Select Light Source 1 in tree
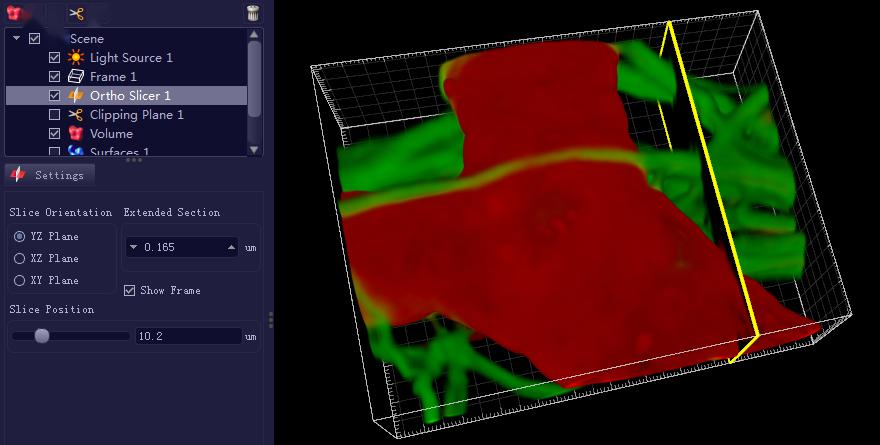The height and width of the screenshot is (445, 880). pos(131,57)
